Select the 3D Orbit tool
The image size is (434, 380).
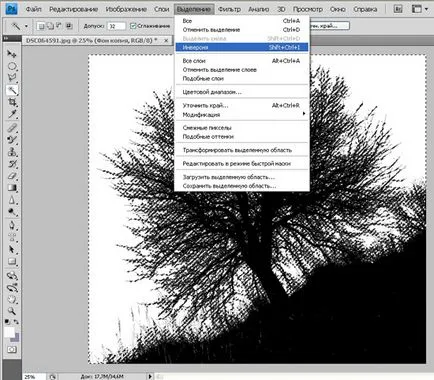[12, 287]
